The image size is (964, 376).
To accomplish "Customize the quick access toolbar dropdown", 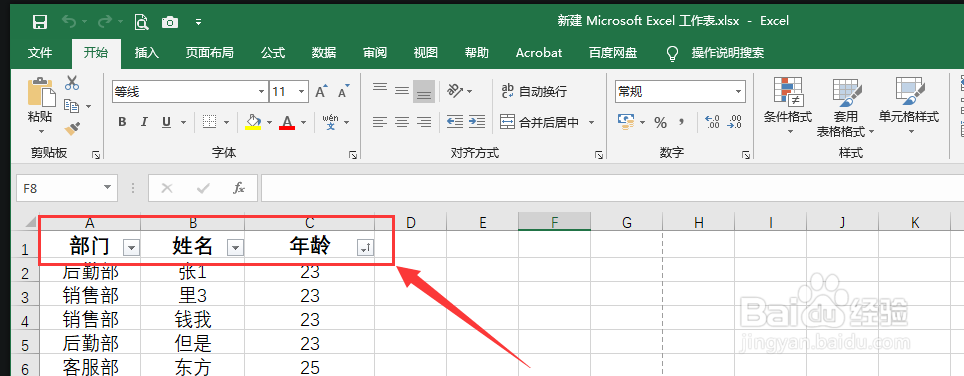I will (x=198, y=23).
